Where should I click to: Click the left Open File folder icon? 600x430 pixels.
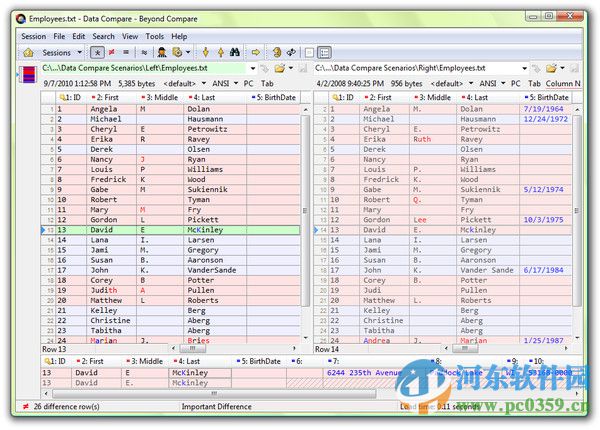(280, 68)
